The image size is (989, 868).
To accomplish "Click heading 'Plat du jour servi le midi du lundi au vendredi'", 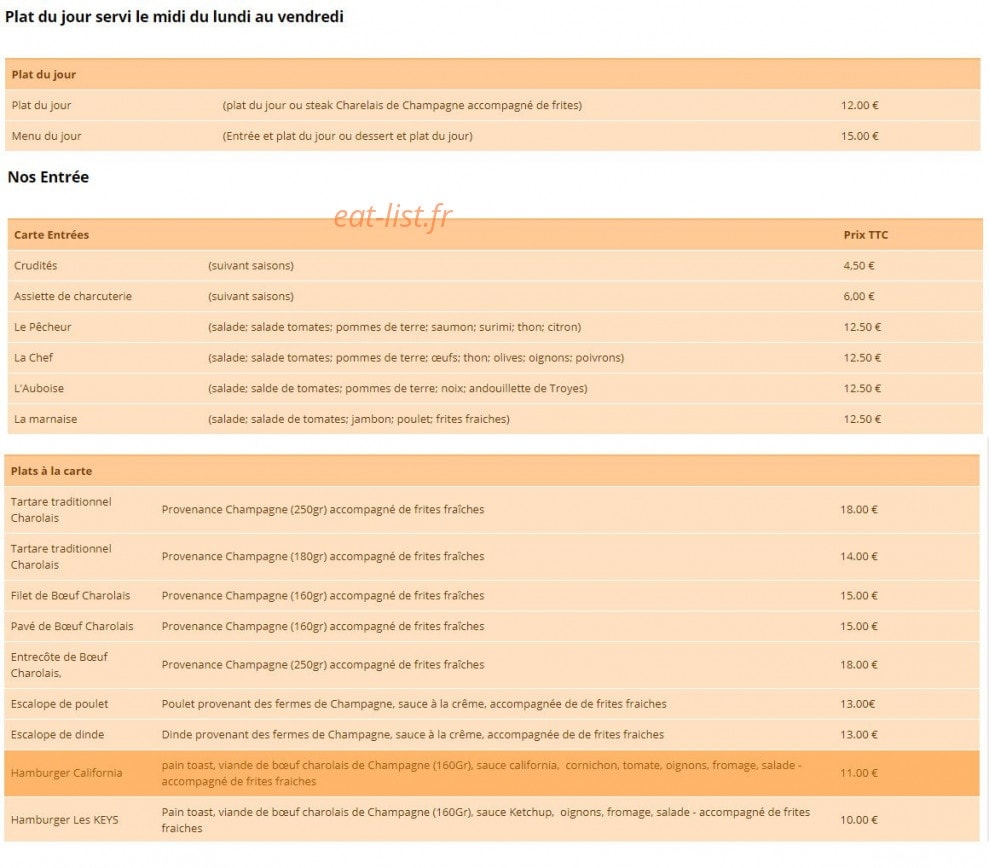I will [x=174, y=17].
